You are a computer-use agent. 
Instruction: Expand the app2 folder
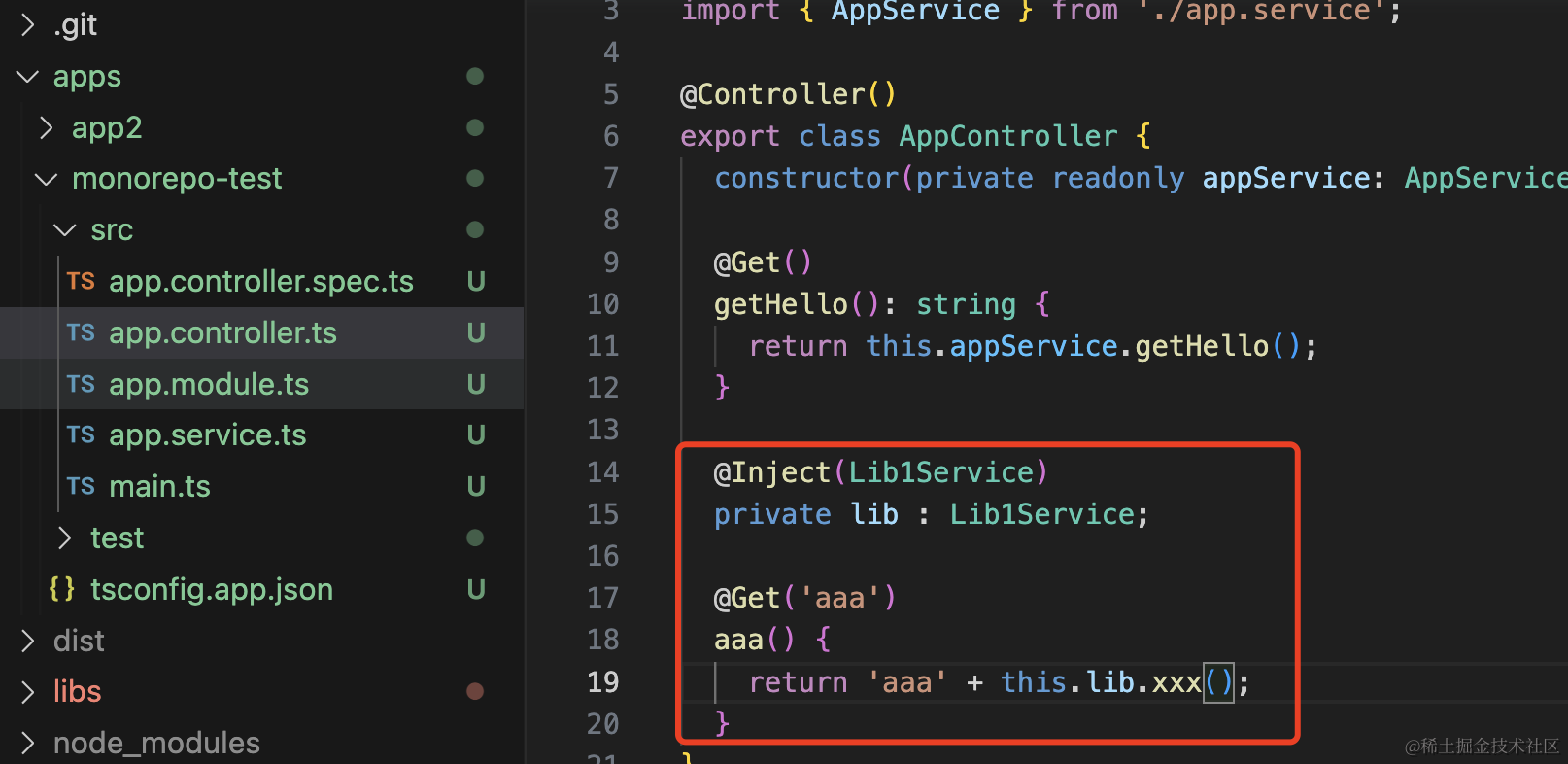47,128
